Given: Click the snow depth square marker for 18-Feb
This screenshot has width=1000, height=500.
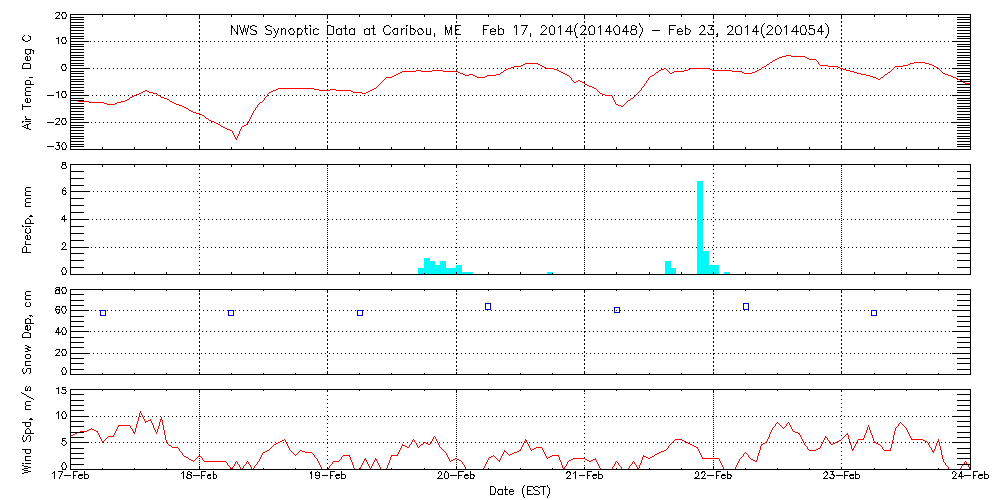Looking at the screenshot, I should 231,312.
